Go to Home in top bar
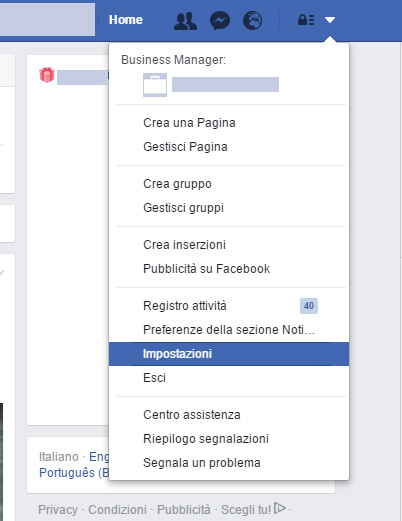 [126, 20]
